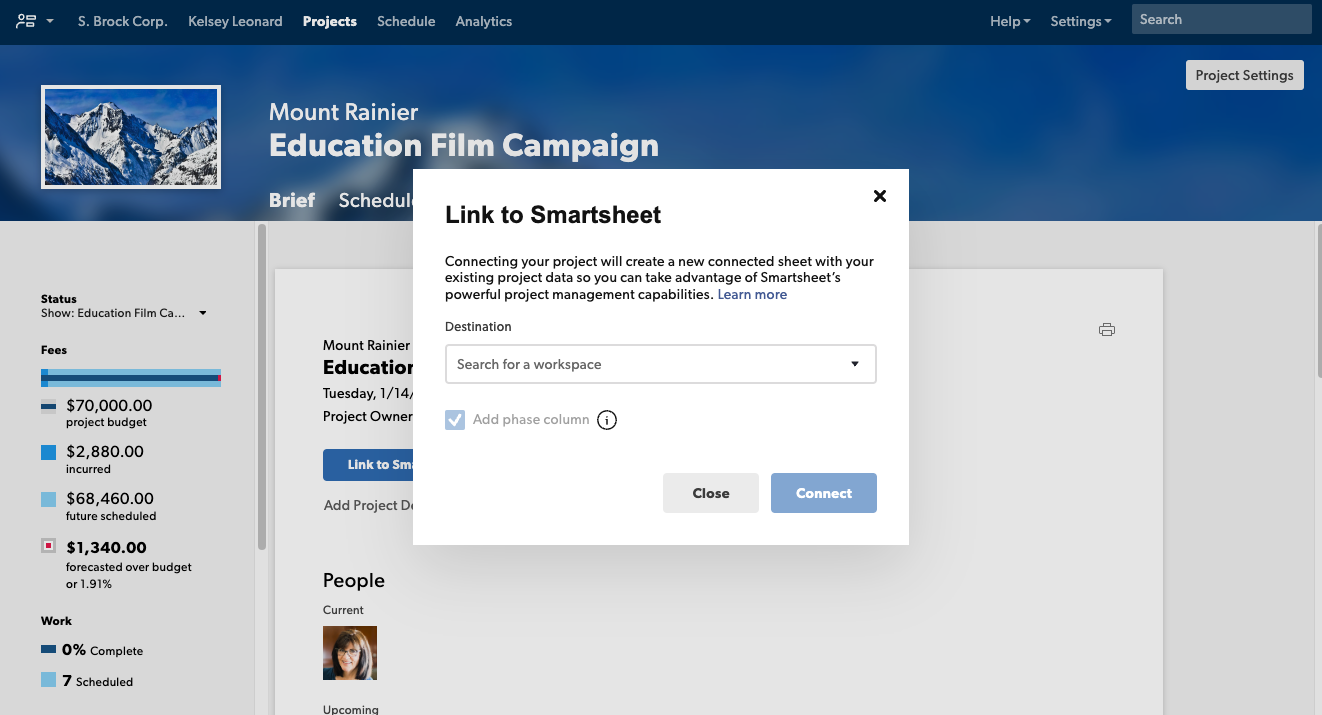
Task: Toggle the Add phase column checkbox
Action: (x=455, y=420)
